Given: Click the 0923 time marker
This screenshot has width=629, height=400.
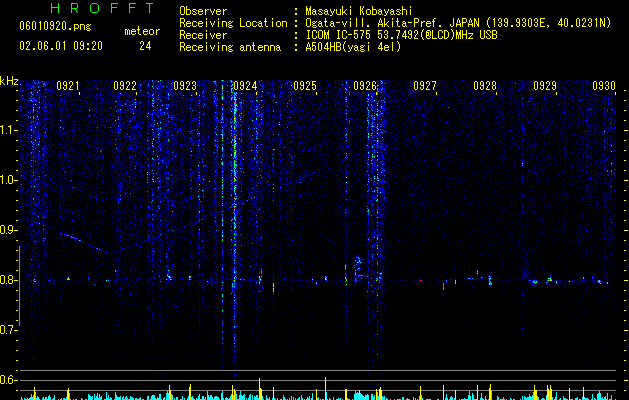Looking at the screenshot, I should click(x=185, y=86).
